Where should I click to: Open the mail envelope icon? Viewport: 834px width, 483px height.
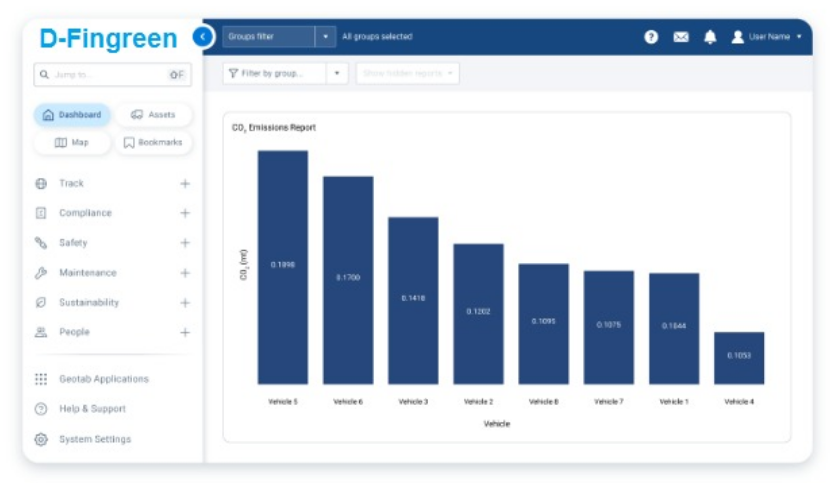click(x=681, y=37)
